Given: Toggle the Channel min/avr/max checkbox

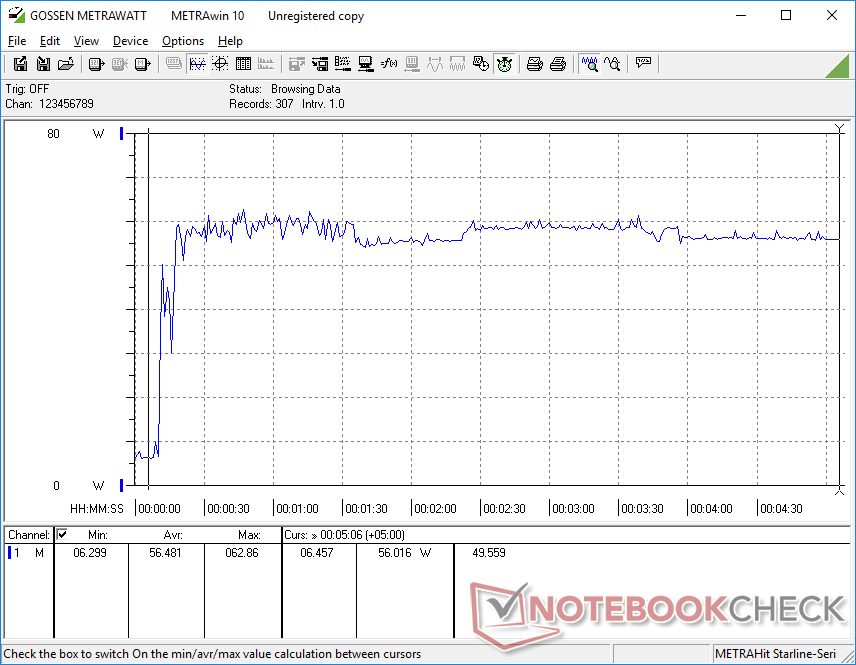Looking at the screenshot, I should (x=62, y=534).
